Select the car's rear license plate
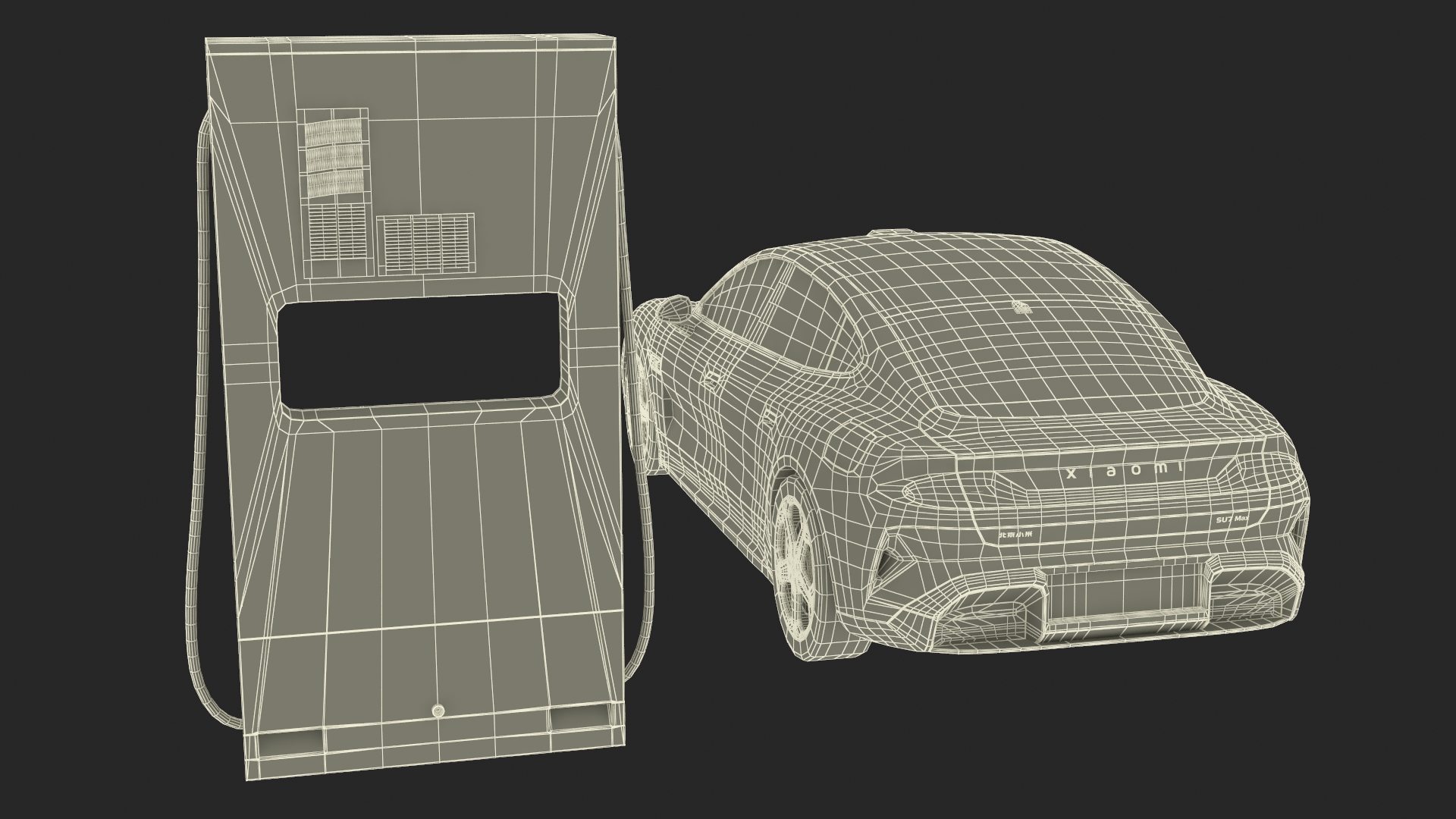The height and width of the screenshot is (819, 1456). point(1126,596)
